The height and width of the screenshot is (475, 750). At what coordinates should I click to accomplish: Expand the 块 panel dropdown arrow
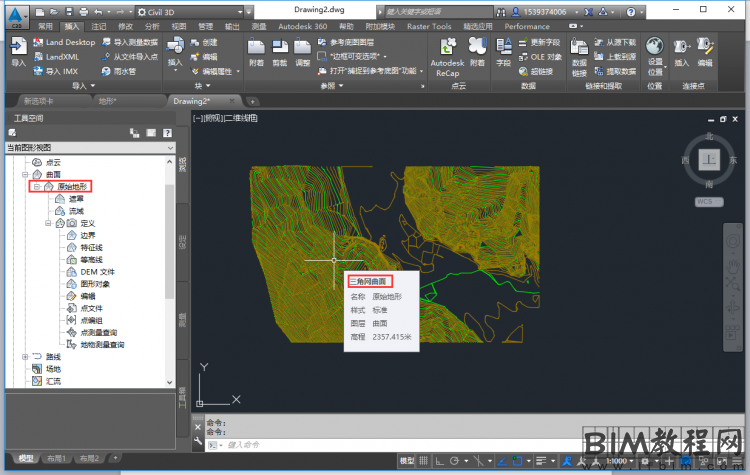click(x=208, y=86)
